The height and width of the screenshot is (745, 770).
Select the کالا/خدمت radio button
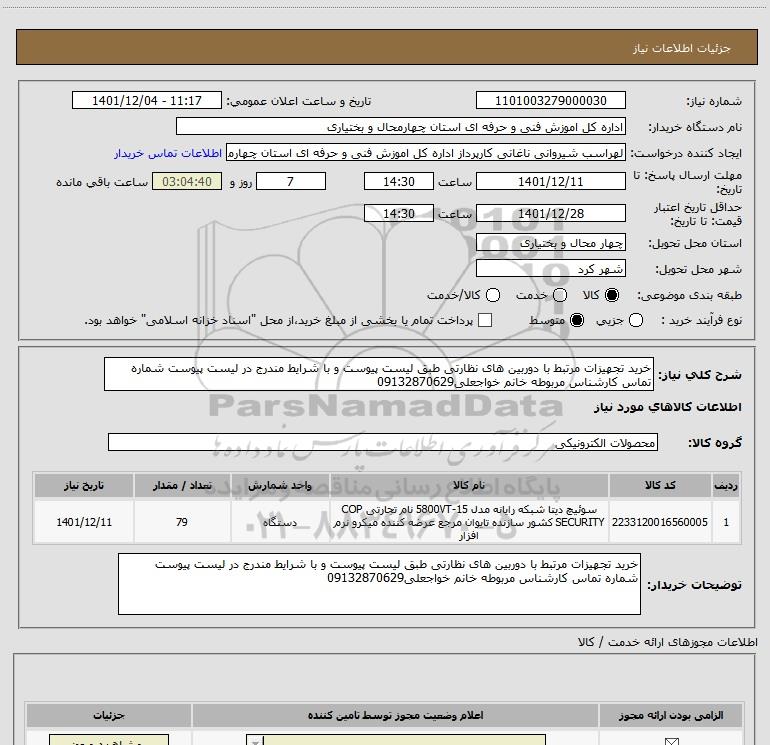pos(493,295)
